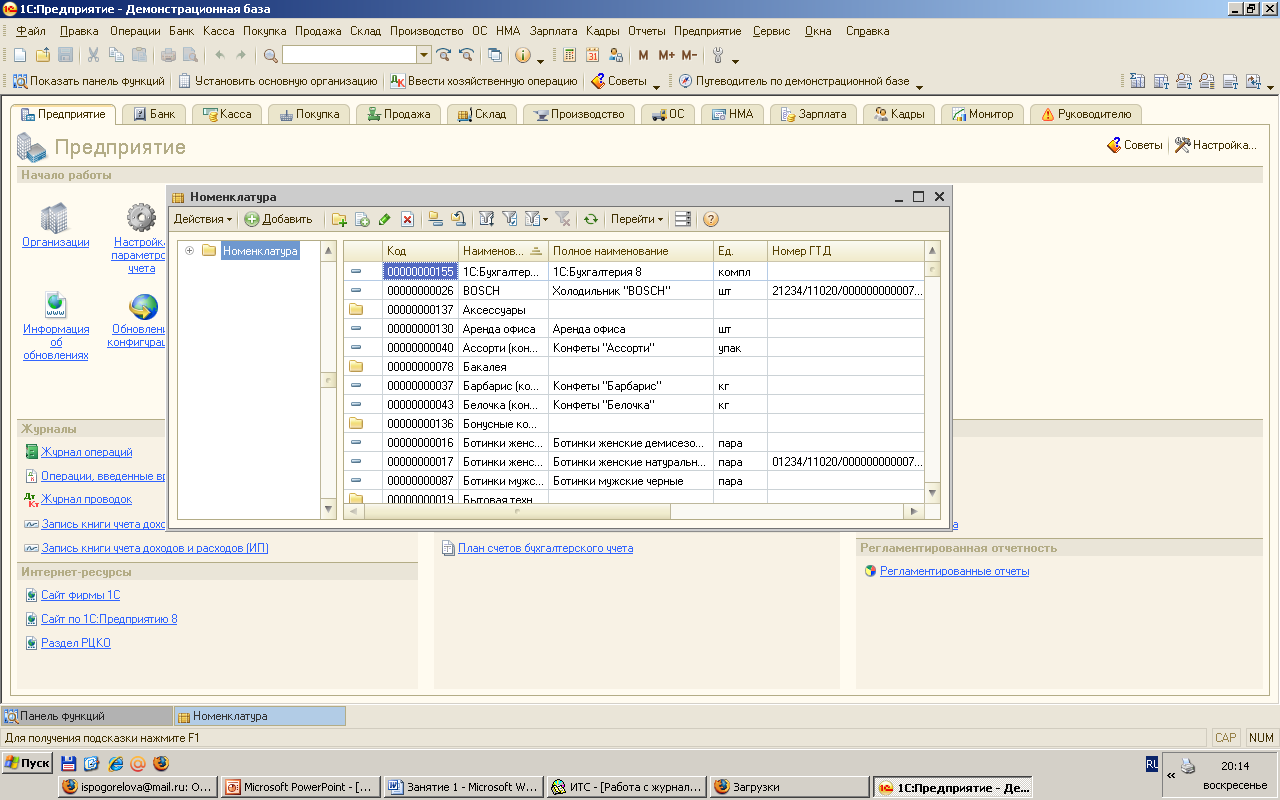1280x800 pixels.
Task: Click the Edit pencil icon in Номенклатура
Action: [x=385, y=219]
